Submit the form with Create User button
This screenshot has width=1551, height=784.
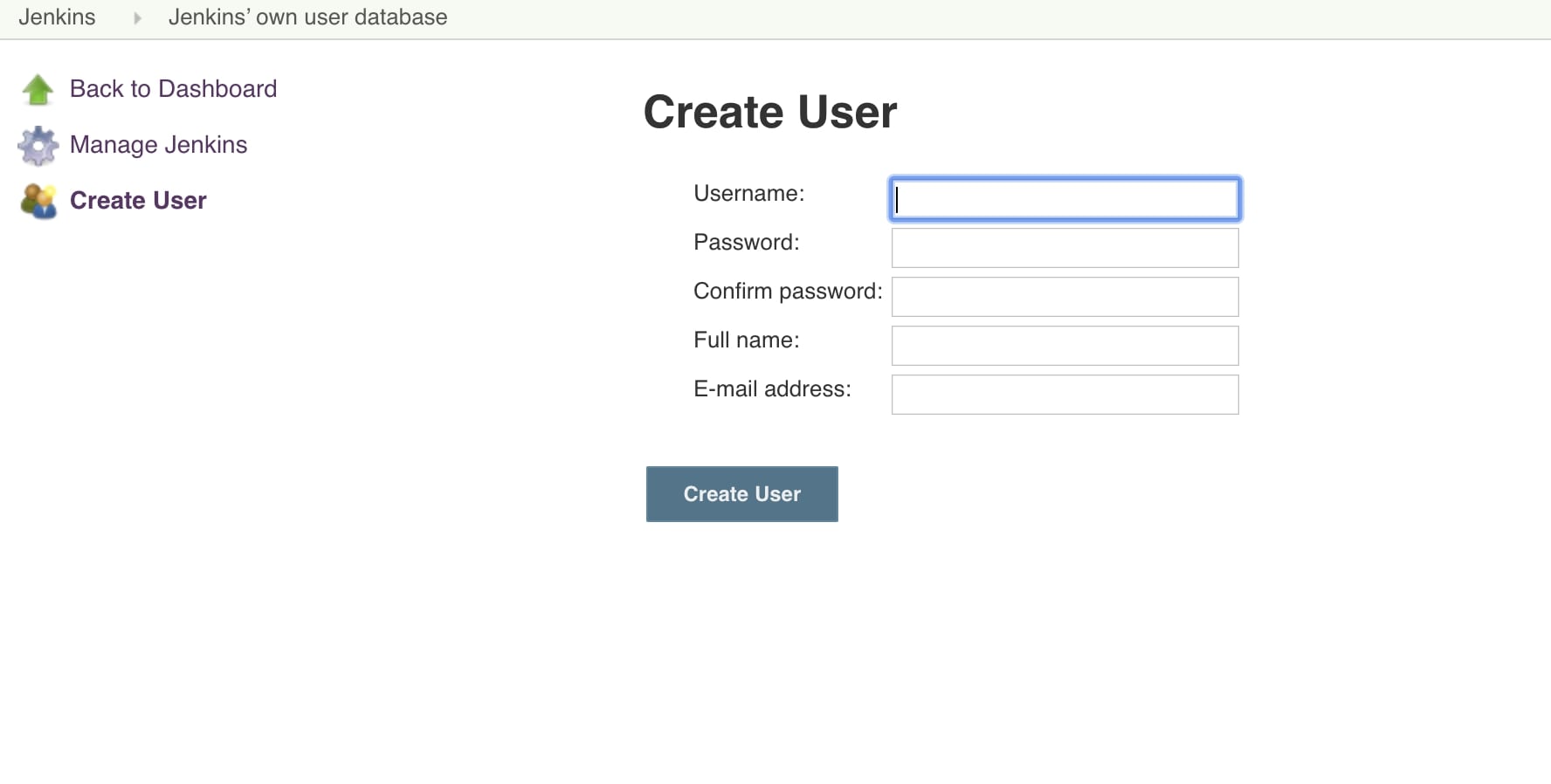click(x=742, y=494)
